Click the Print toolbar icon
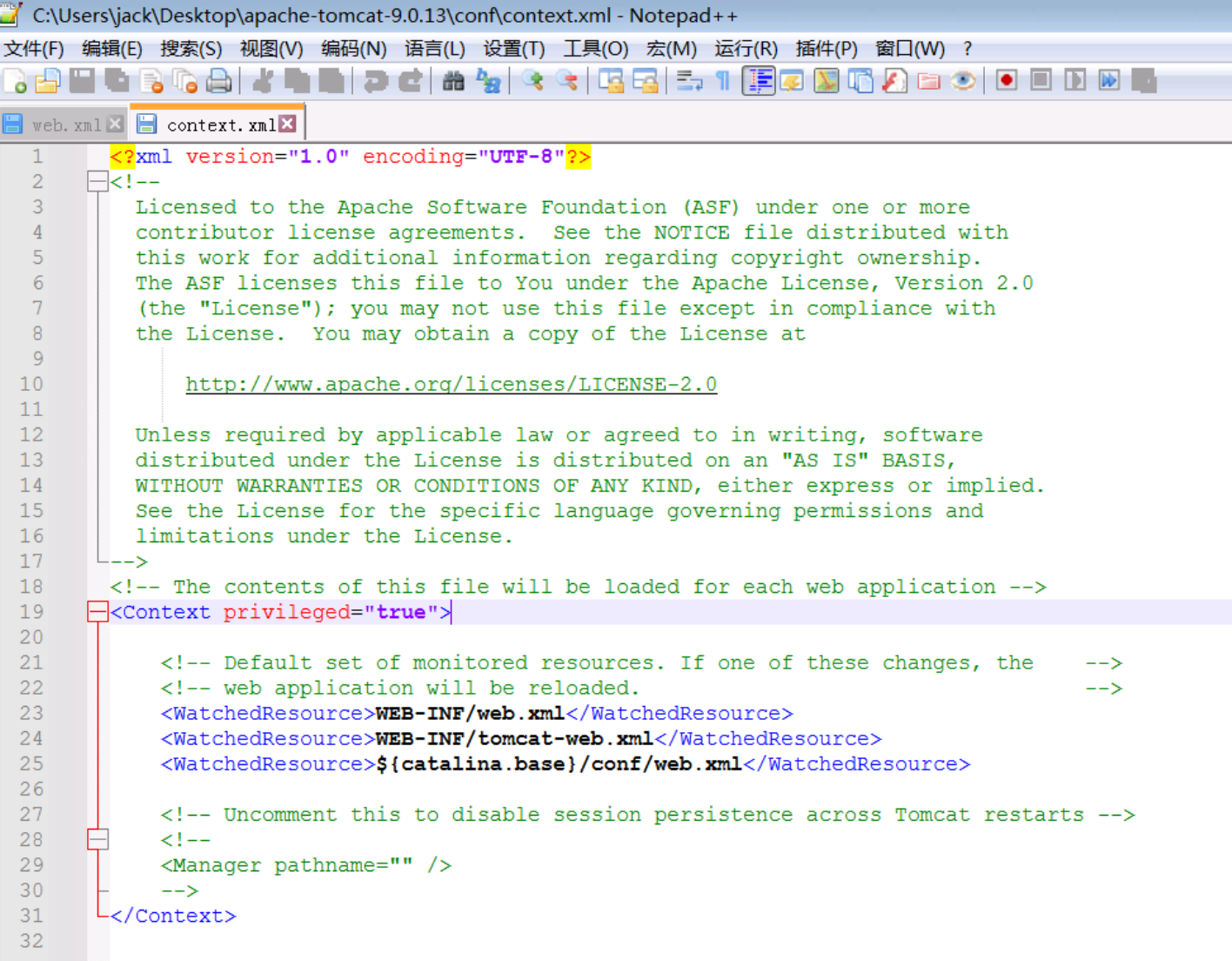The image size is (1232, 961). pos(218,81)
